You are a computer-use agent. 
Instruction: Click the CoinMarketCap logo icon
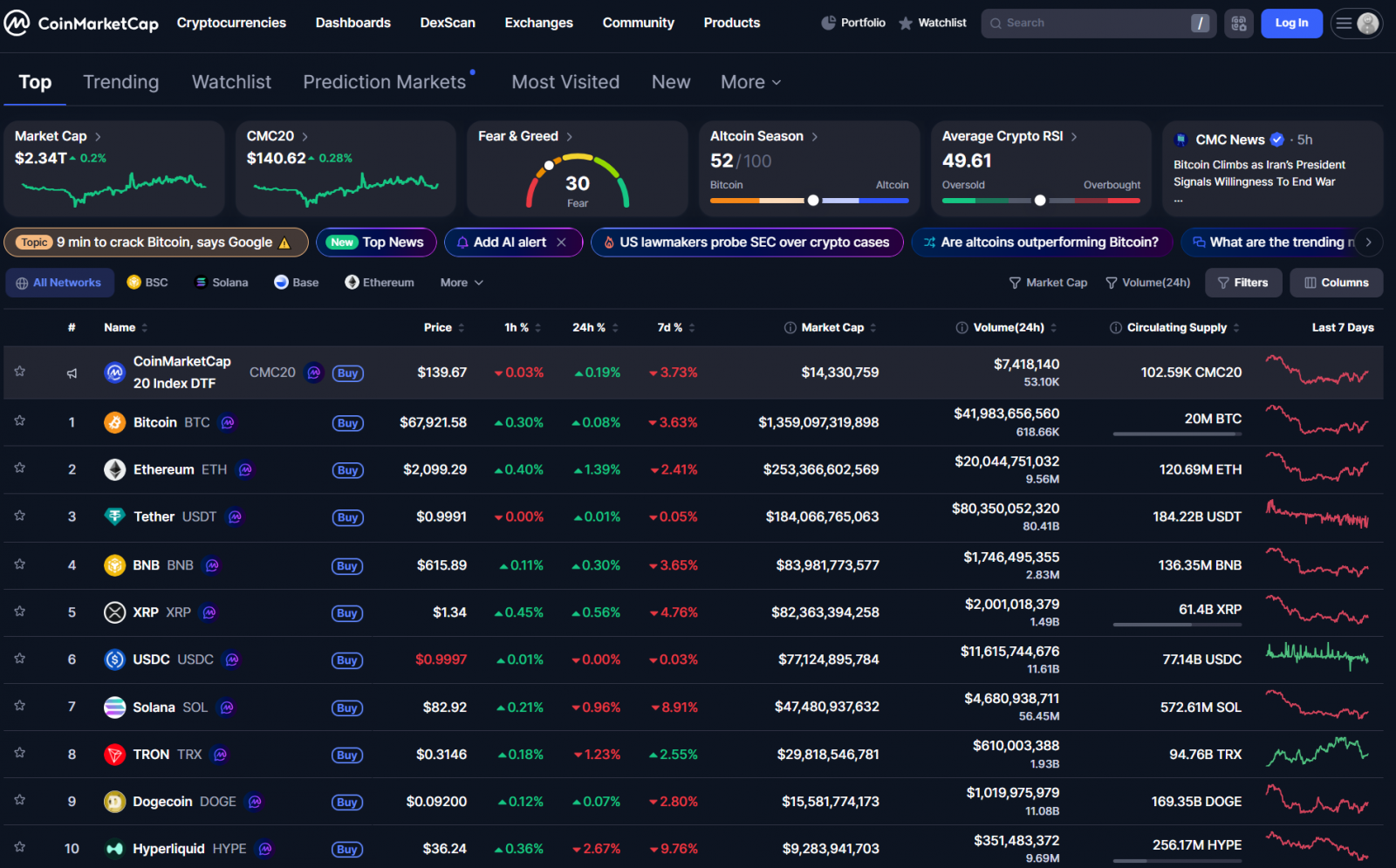17,23
